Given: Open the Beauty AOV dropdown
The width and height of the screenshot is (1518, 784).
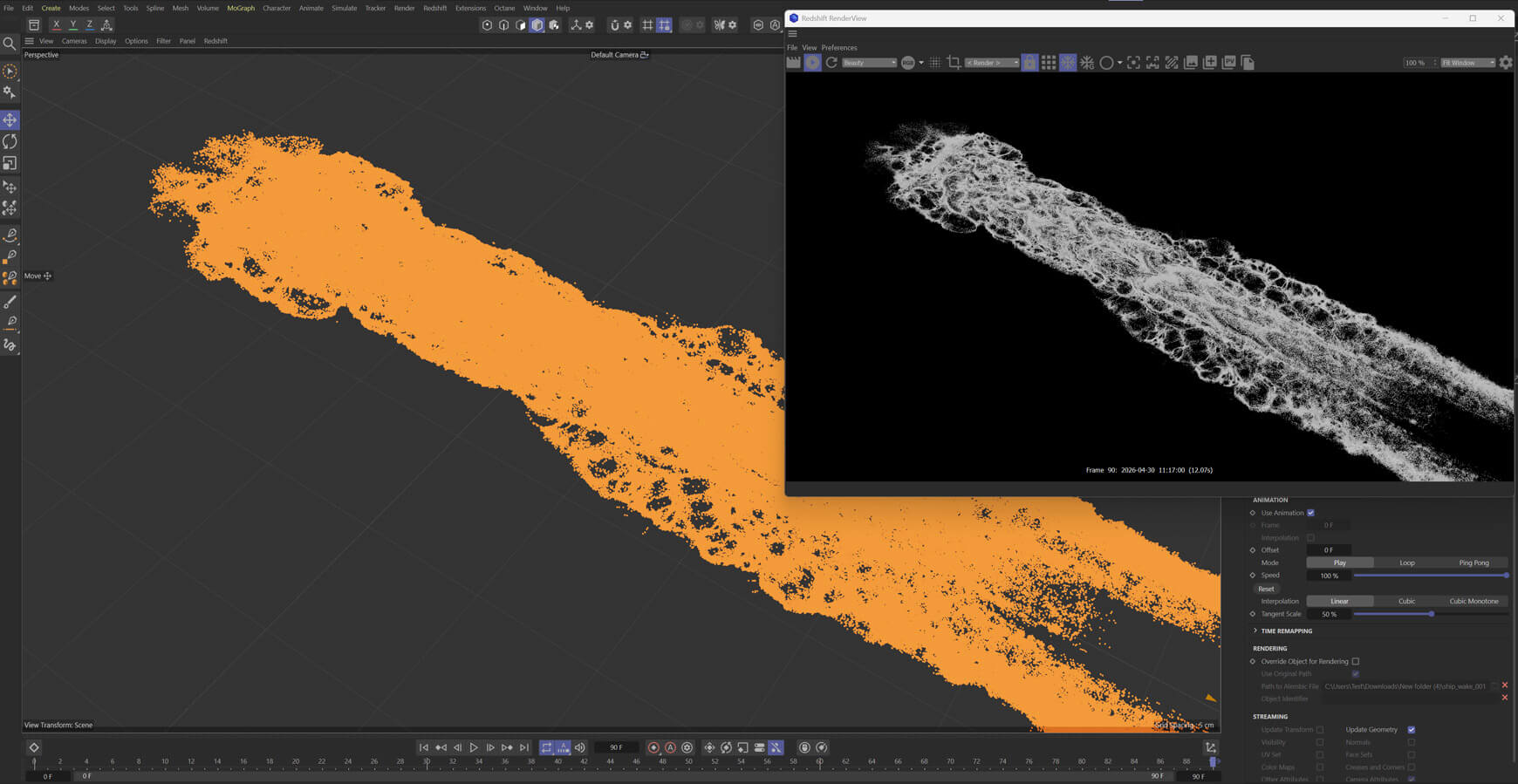Looking at the screenshot, I should tap(869, 63).
